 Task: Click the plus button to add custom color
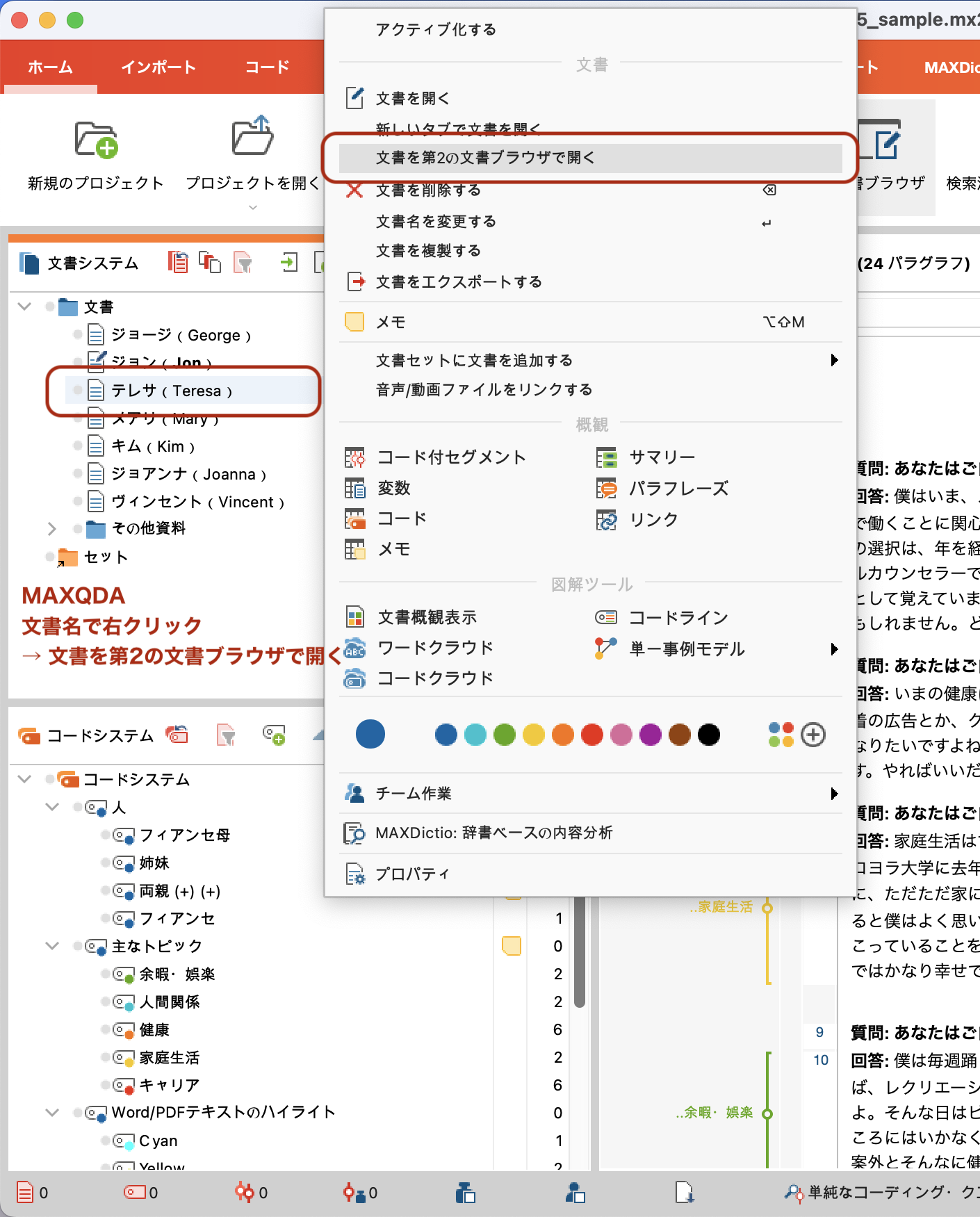tap(813, 735)
